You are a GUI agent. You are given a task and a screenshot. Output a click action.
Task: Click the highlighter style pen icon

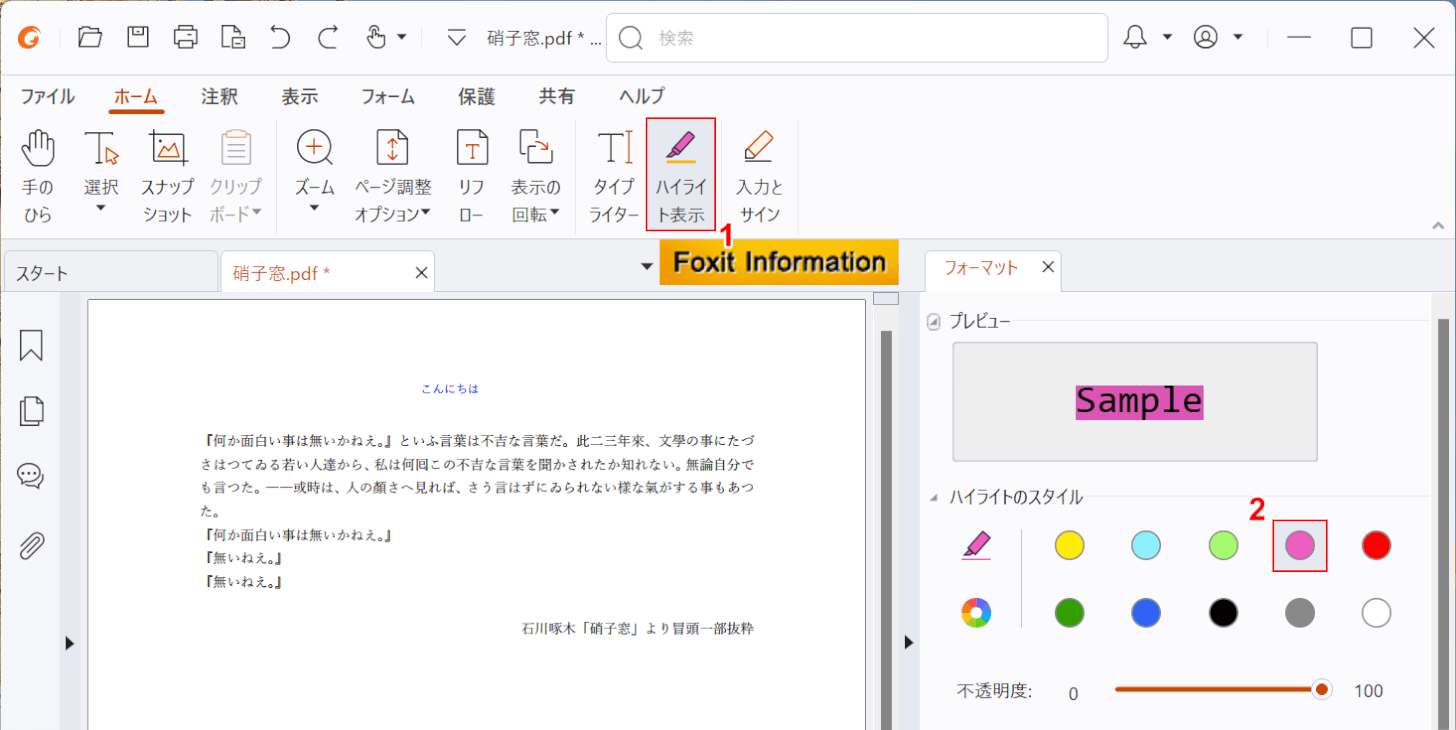[976, 546]
